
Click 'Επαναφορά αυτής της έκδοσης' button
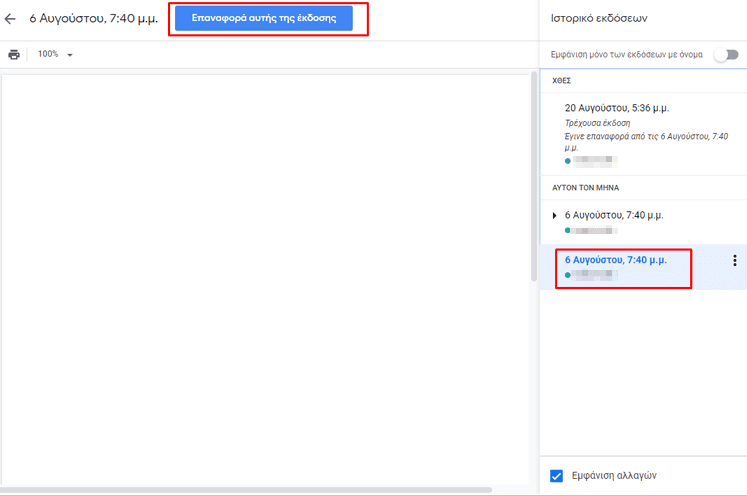[263, 18]
